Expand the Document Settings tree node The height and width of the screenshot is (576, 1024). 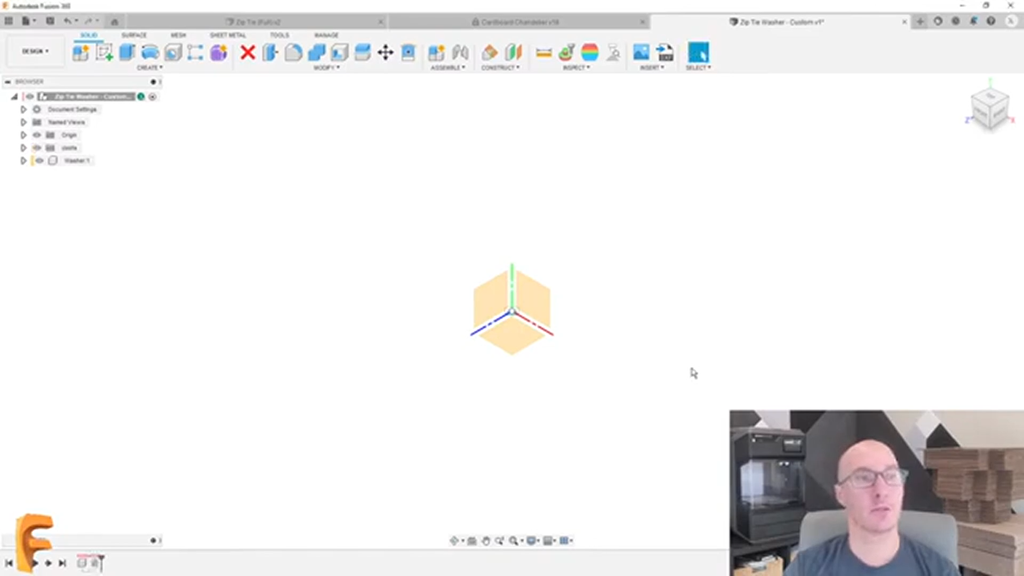click(x=24, y=109)
